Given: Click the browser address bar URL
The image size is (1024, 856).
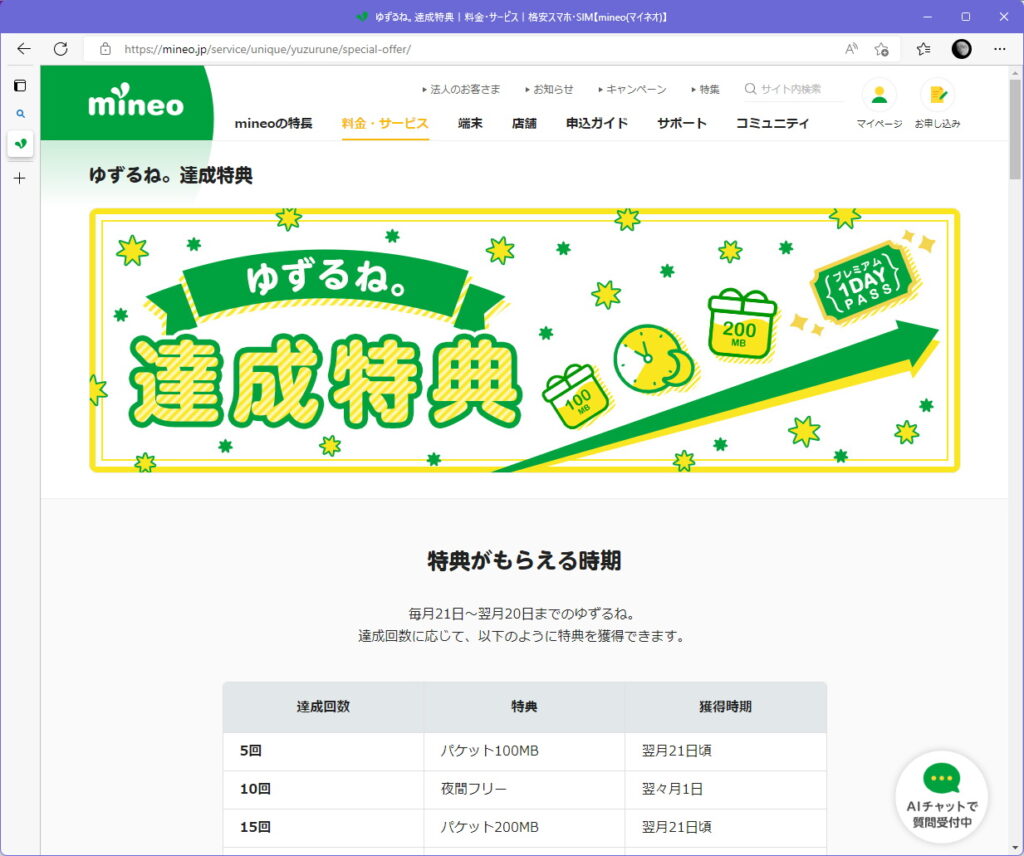Looking at the screenshot, I should (x=267, y=49).
